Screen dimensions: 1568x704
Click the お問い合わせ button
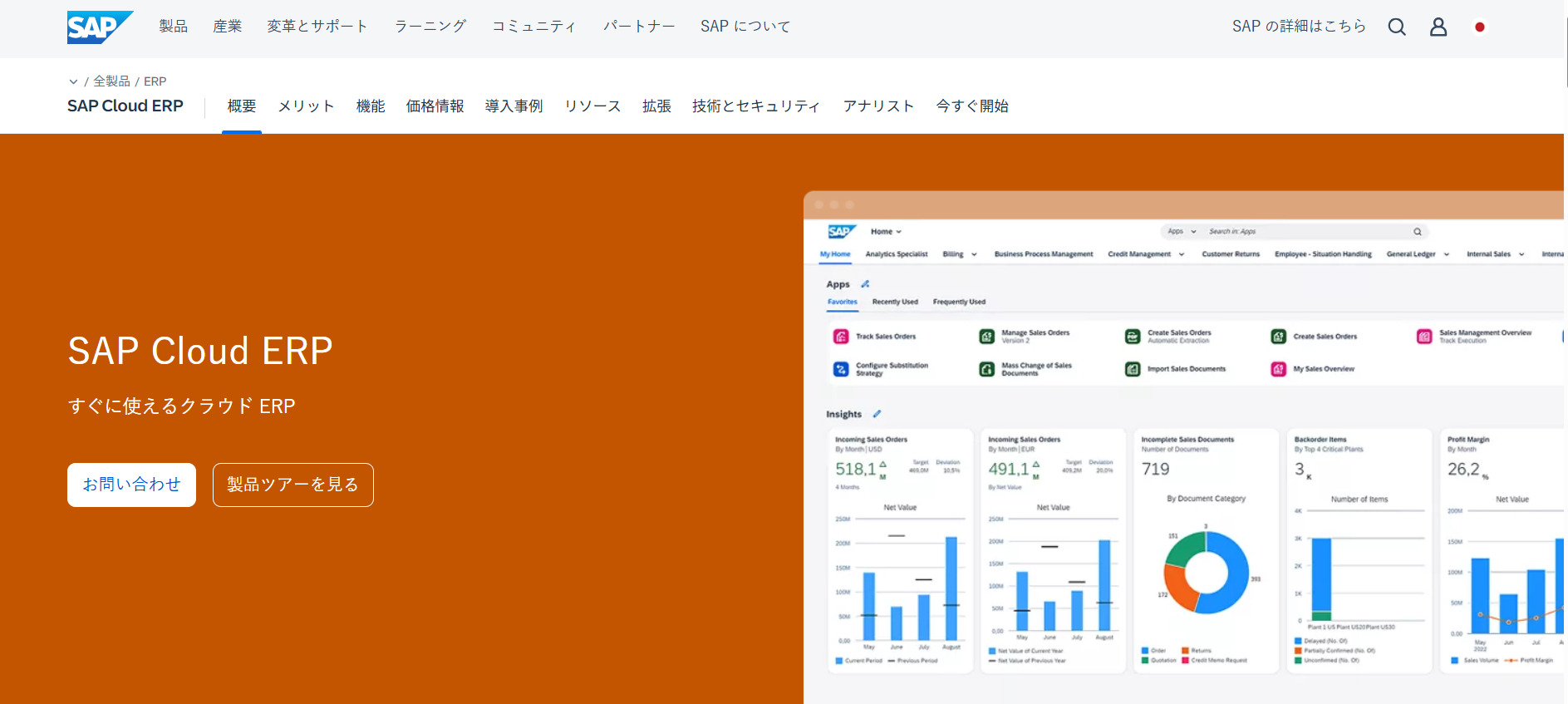[131, 485]
